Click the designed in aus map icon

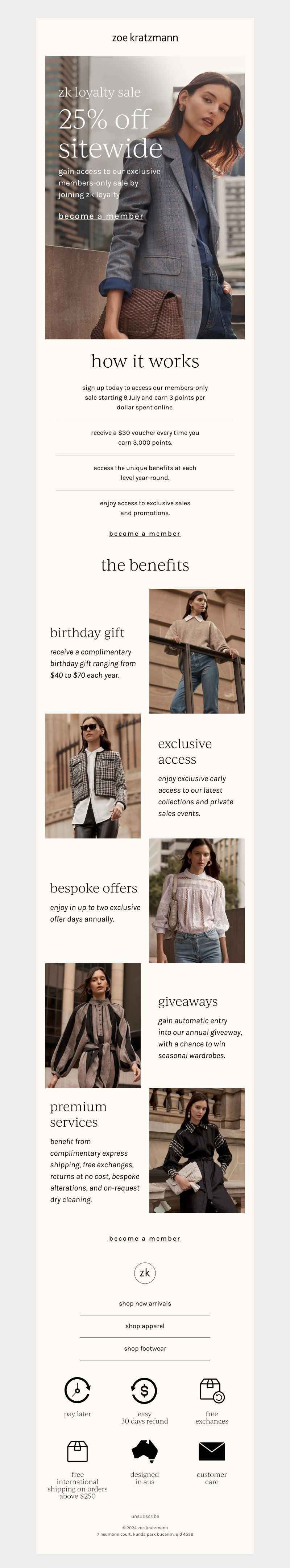coord(145,1451)
